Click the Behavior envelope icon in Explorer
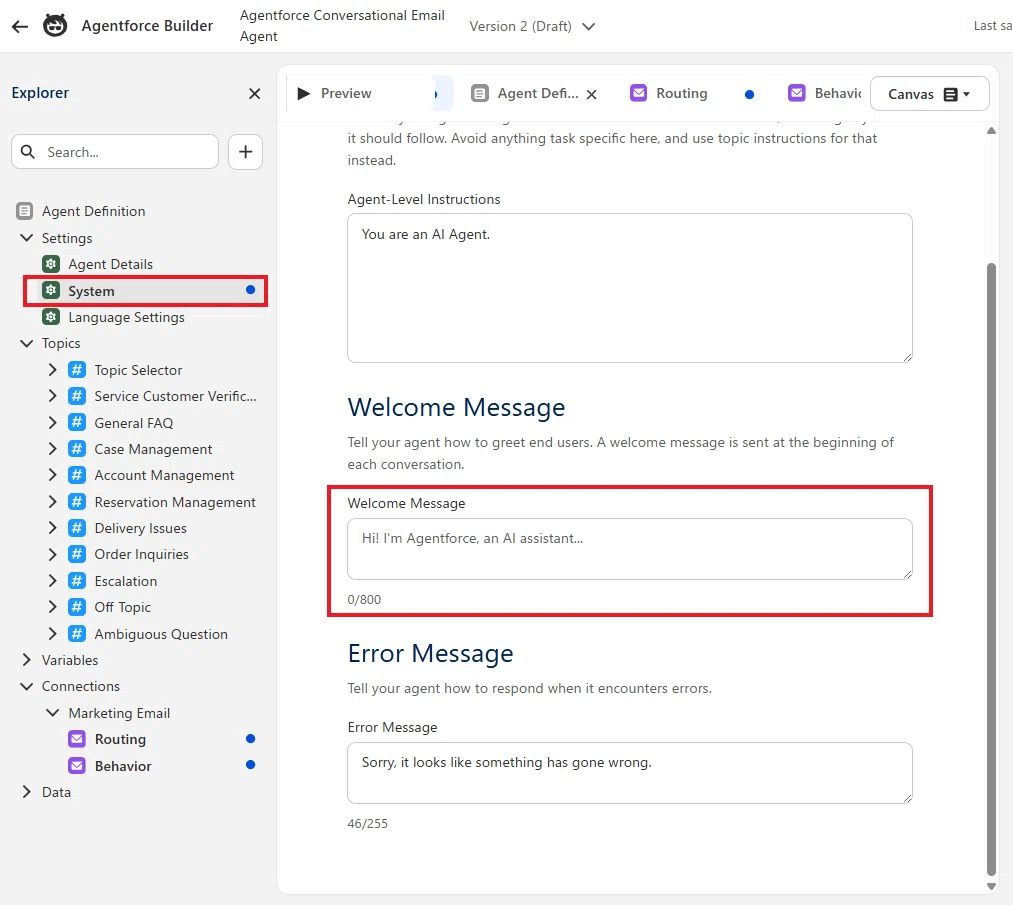The height and width of the screenshot is (905, 1013). (77, 765)
